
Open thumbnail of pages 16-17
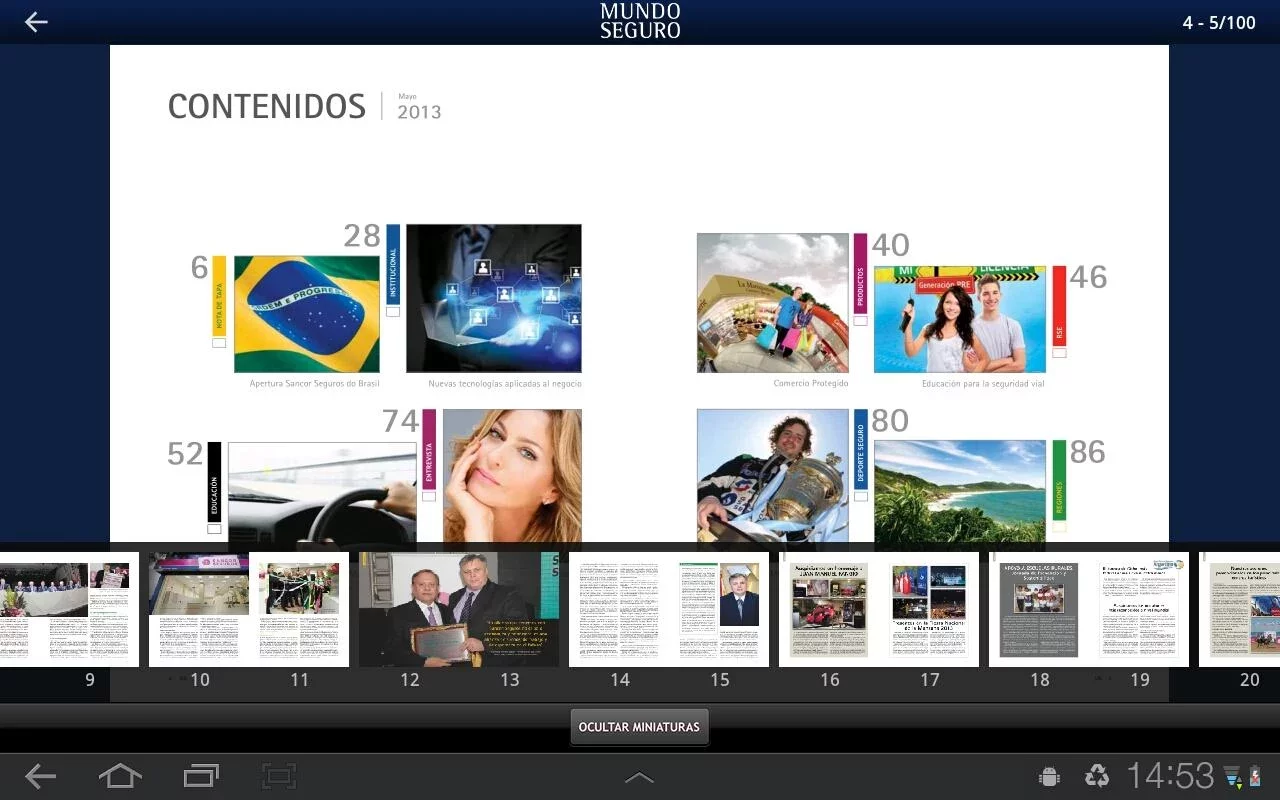(879, 609)
